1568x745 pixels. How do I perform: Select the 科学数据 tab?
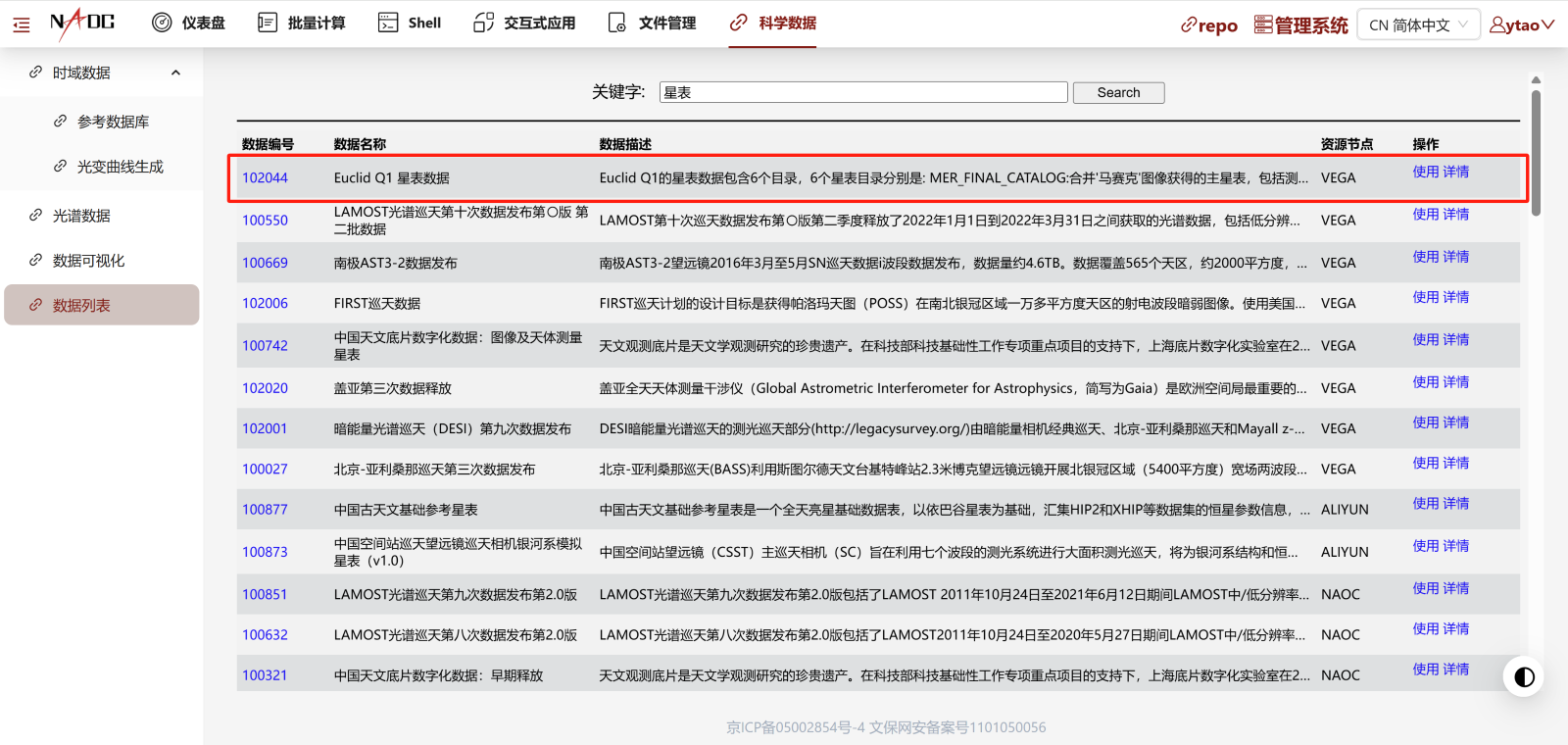point(773,23)
